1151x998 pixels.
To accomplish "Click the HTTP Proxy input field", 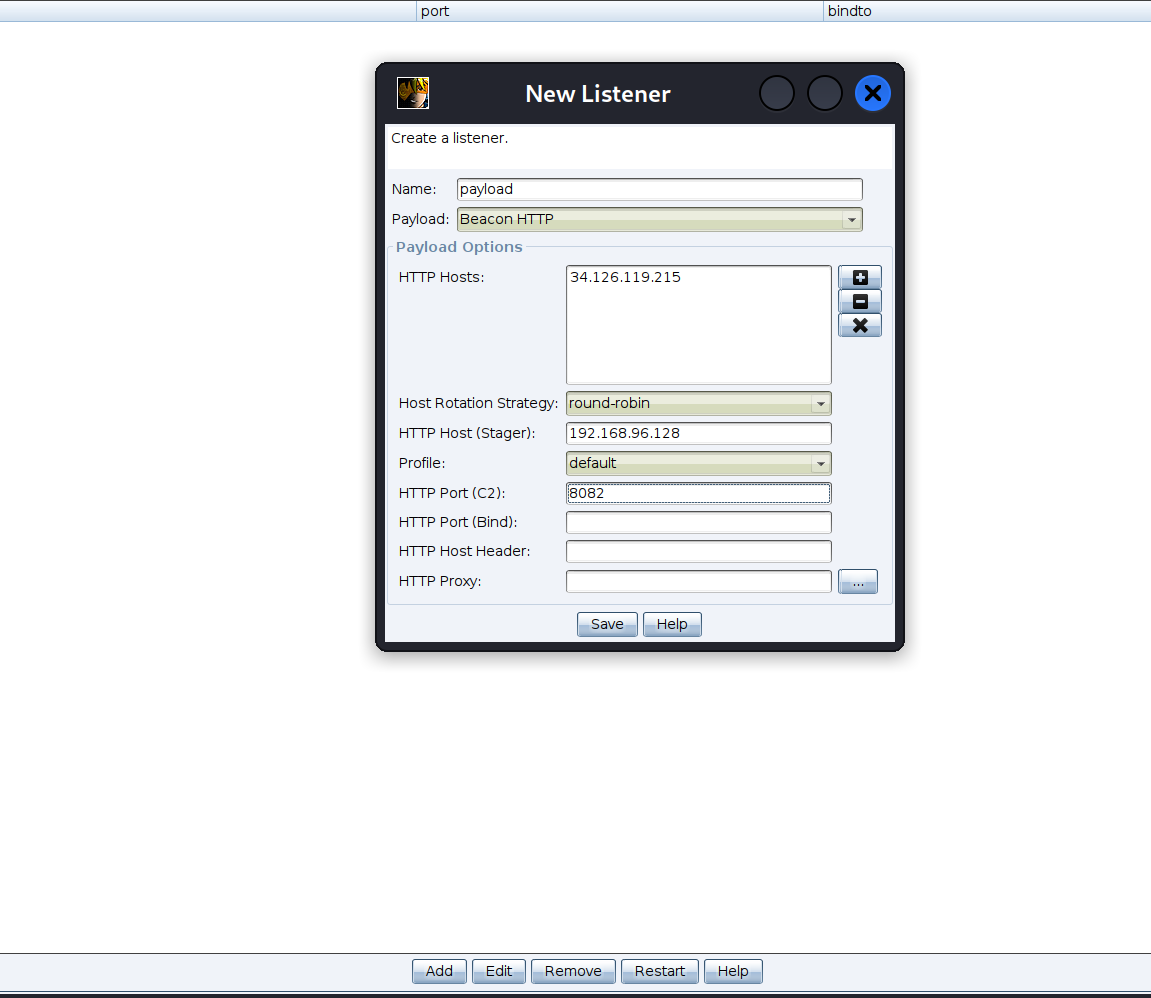I will [698, 581].
